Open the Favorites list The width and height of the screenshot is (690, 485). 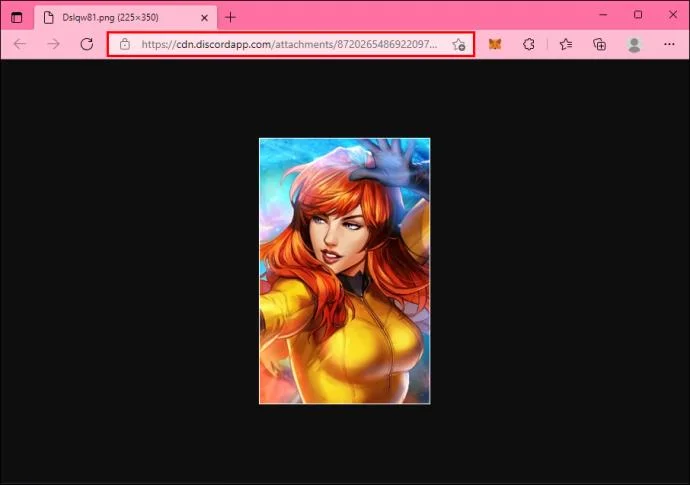point(566,44)
